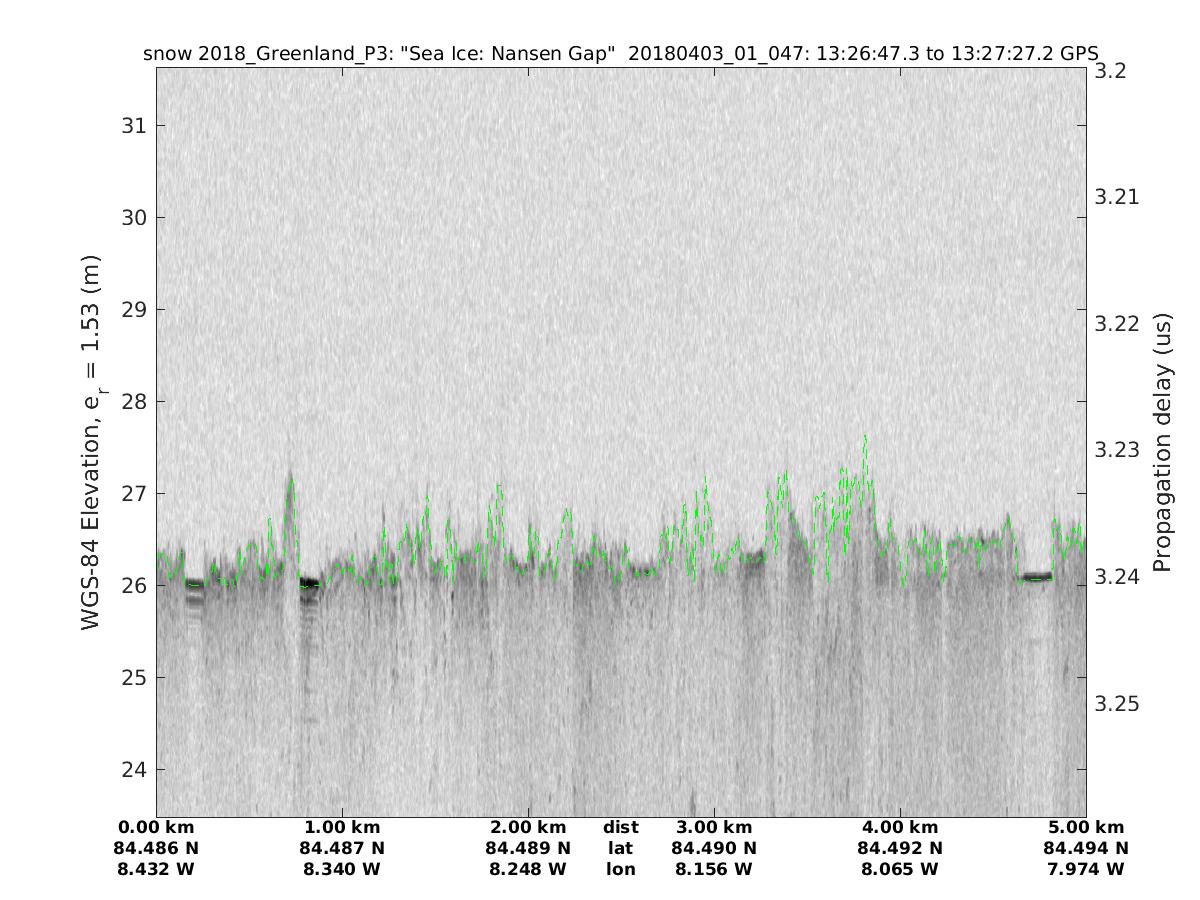Click the "0.00 km" distance label

tap(156, 828)
